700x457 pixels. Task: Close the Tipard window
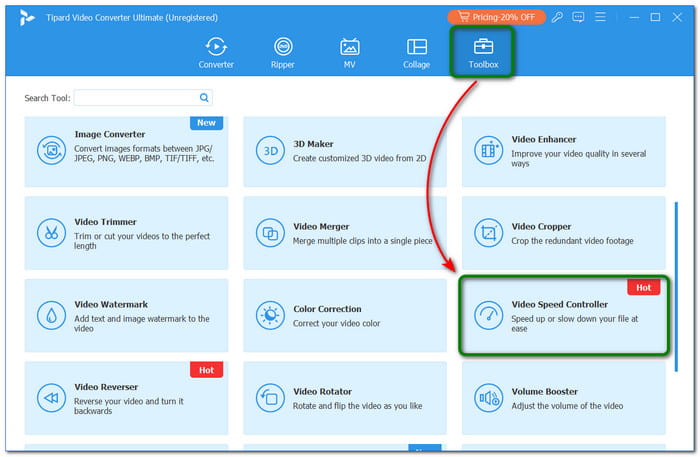(677, 17)
